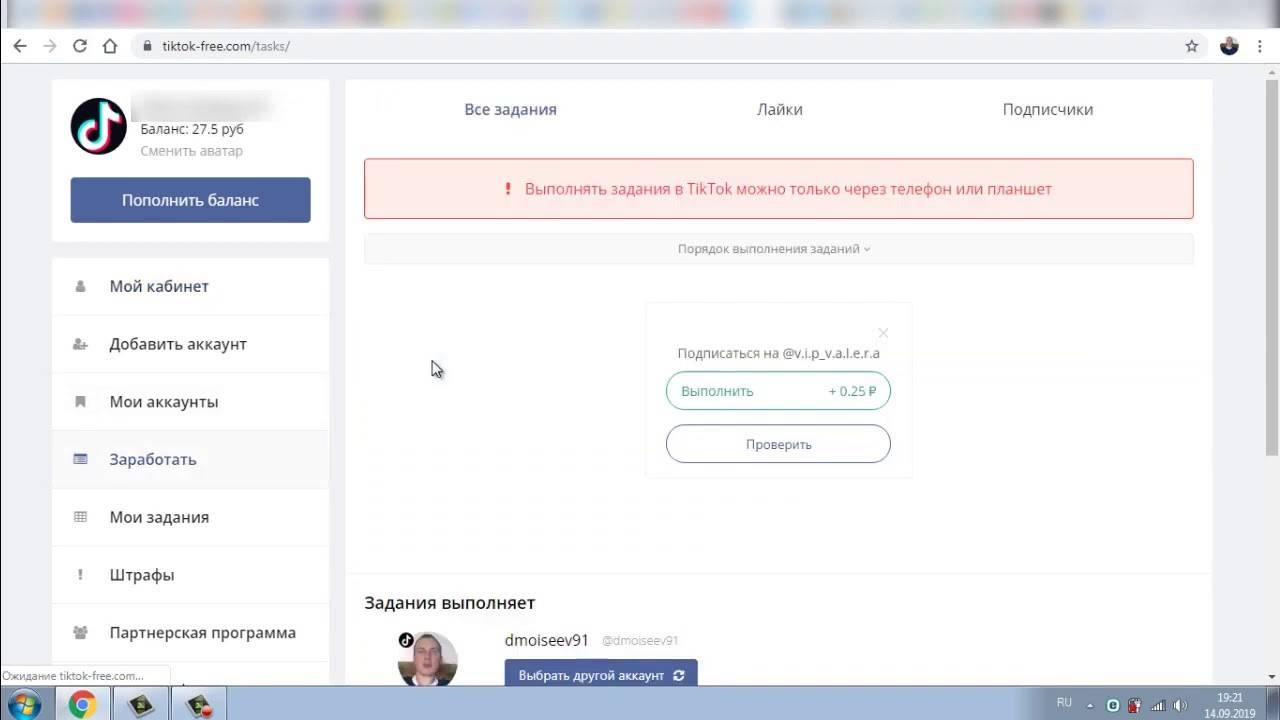This screenshot has height=720, width=1280.
Task: Switch to the Подписчики tab
Action: 1048,110
